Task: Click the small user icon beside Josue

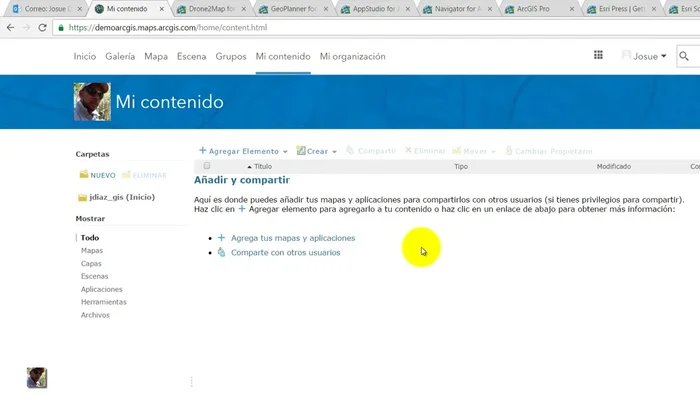Action: 626,55
